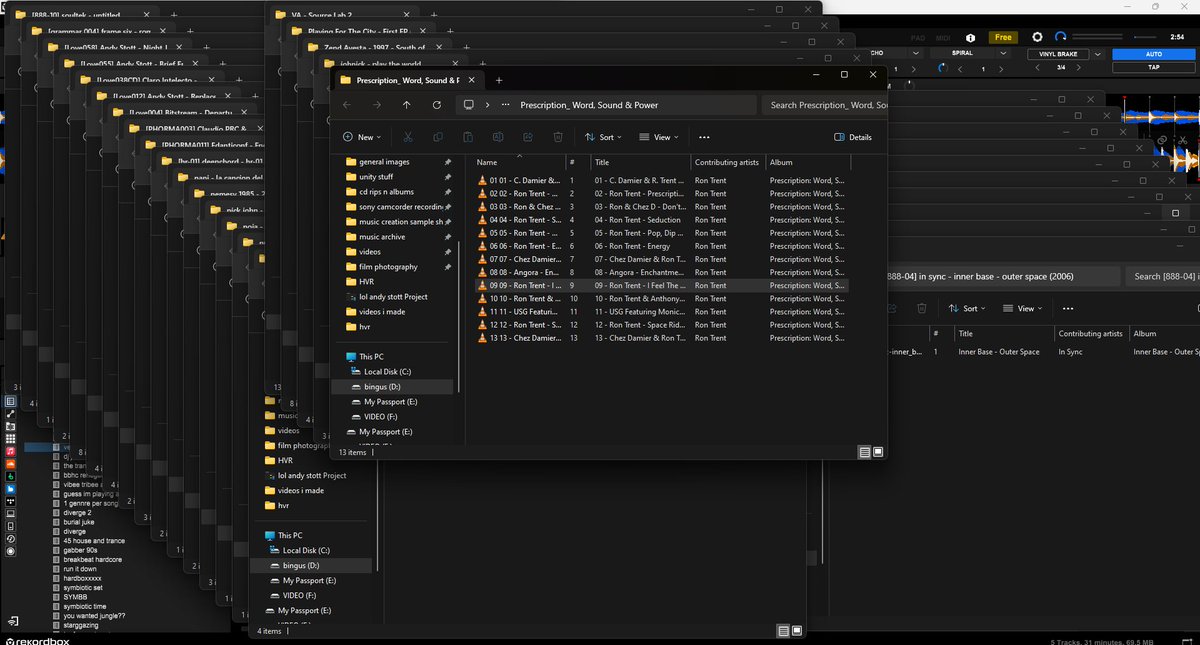Image resolution: width=1200 pixels, height=645 pixels.
Task: Switch to details view icon in front status bar
Action: pos(865,452)
